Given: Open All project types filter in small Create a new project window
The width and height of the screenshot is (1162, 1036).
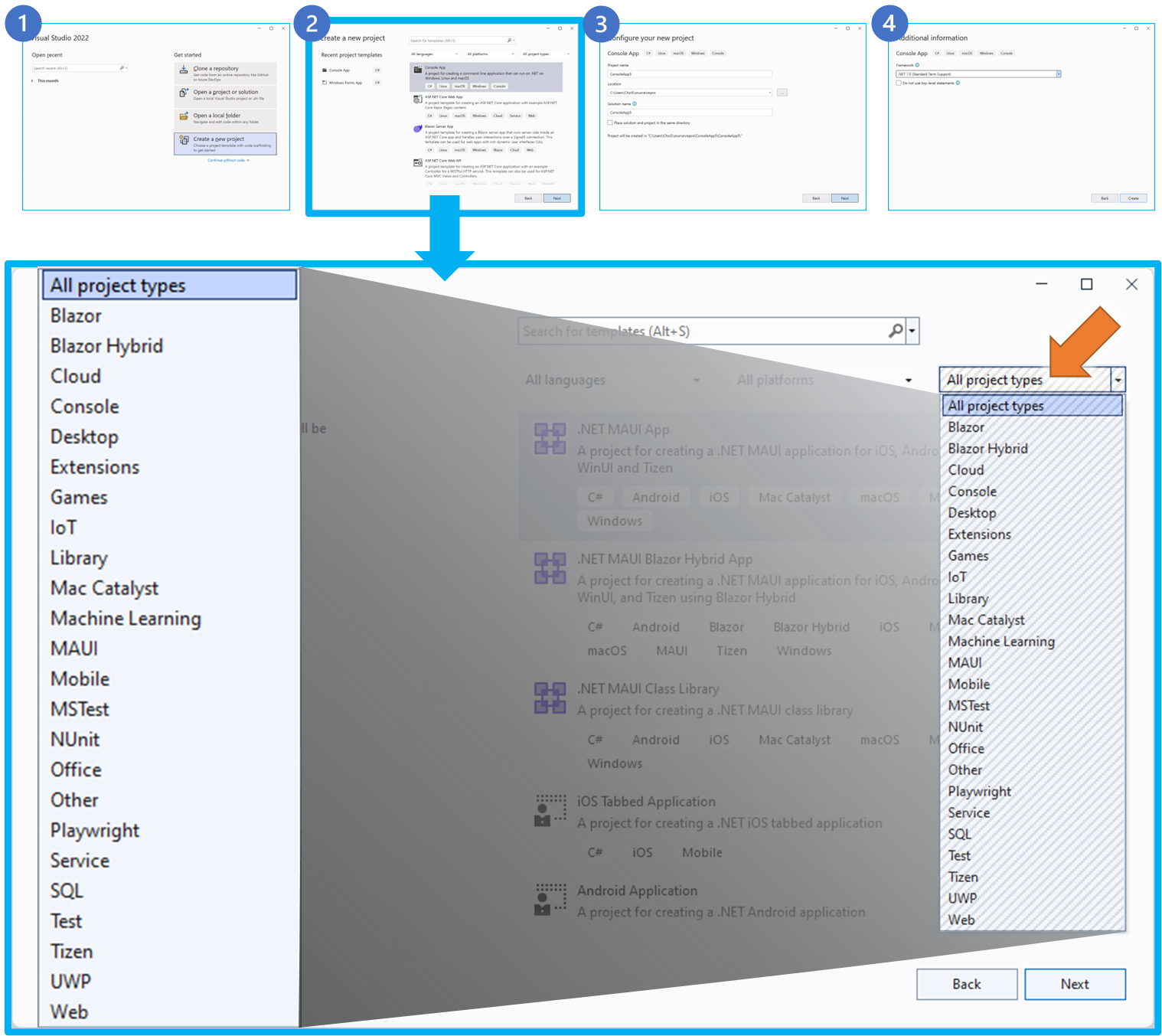Looking at the screenshot, I should 547,54.
